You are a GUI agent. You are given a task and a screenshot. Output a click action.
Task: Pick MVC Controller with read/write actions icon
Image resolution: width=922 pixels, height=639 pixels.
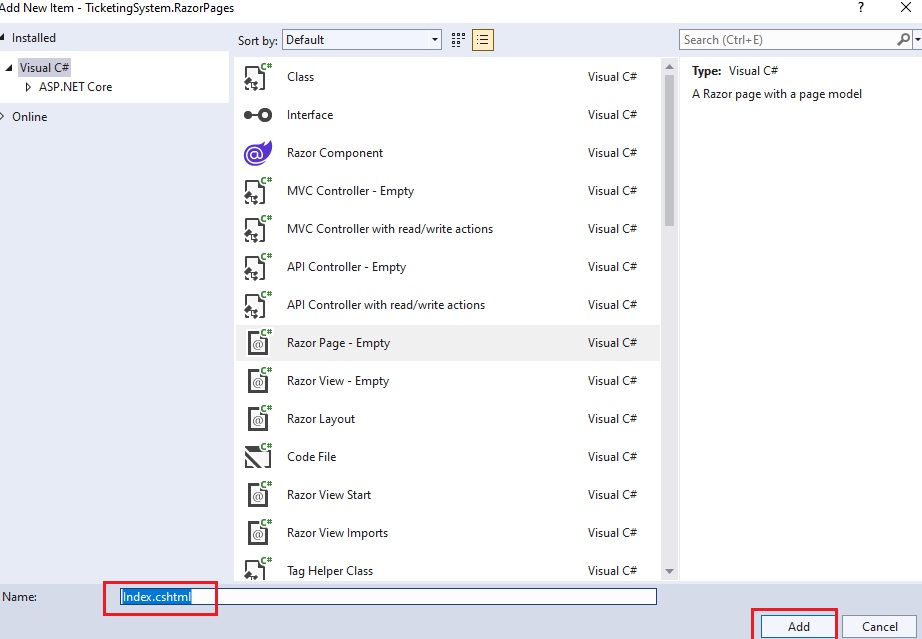coord(258,229)
